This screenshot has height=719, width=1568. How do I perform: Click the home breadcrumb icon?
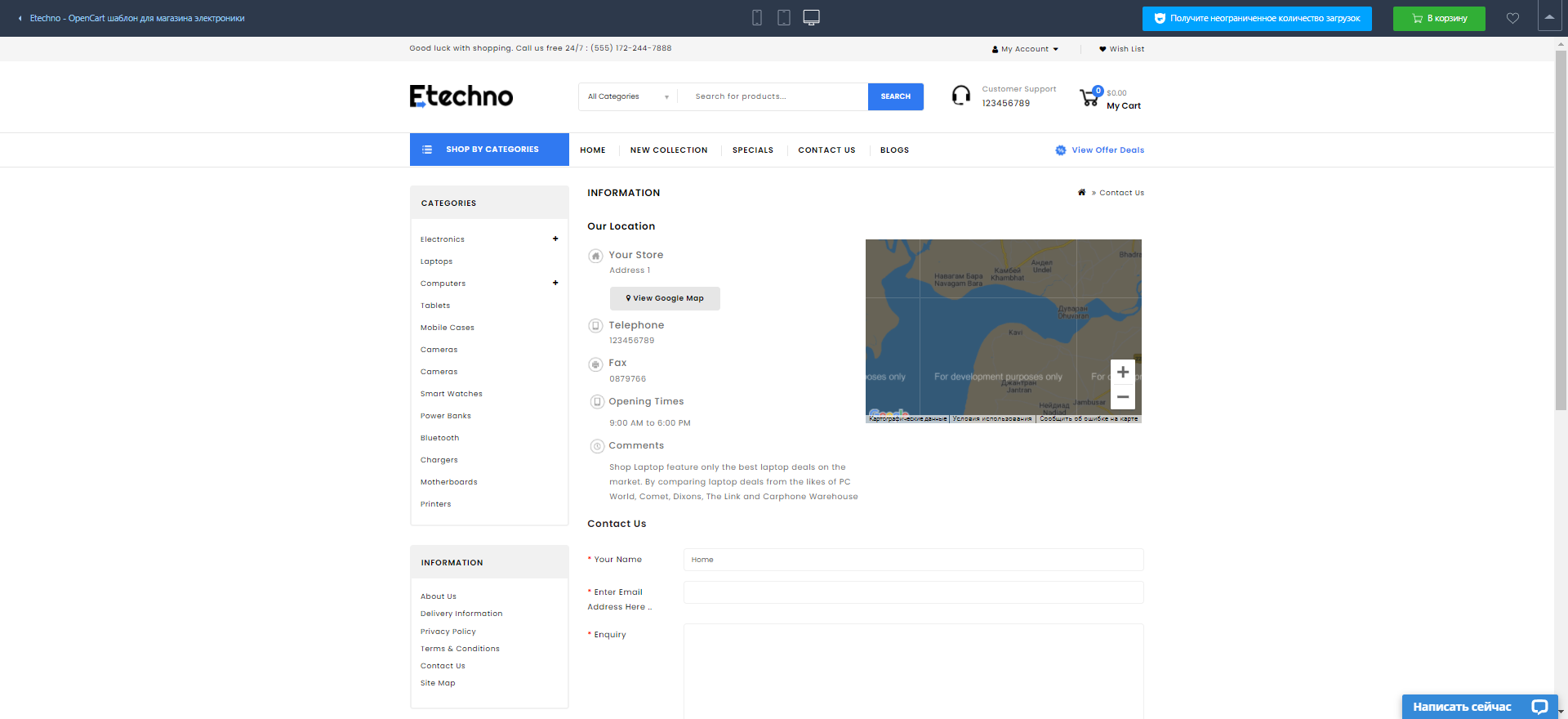tap(1081, 193)
